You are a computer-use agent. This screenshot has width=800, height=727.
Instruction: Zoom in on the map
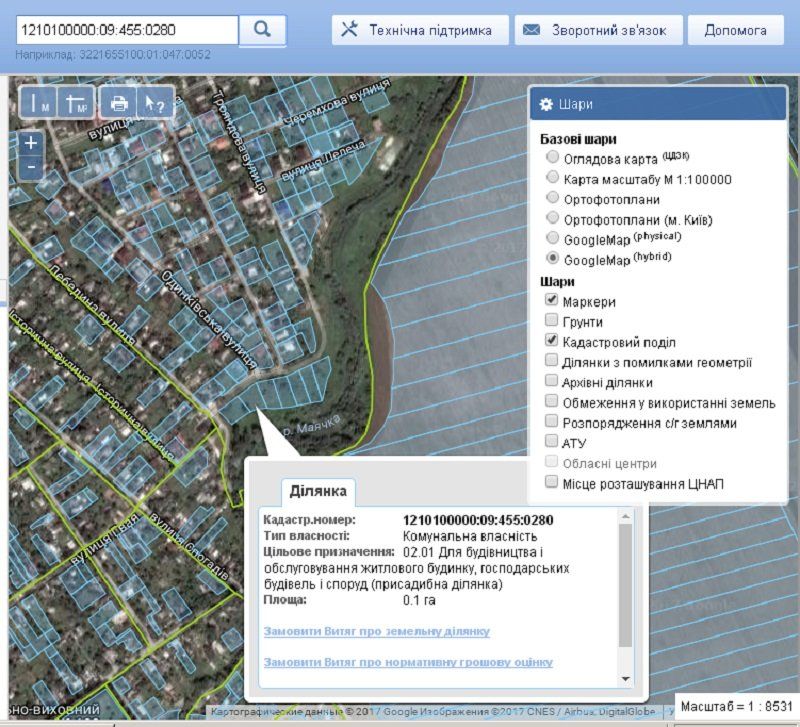click(x=31, y=143)
